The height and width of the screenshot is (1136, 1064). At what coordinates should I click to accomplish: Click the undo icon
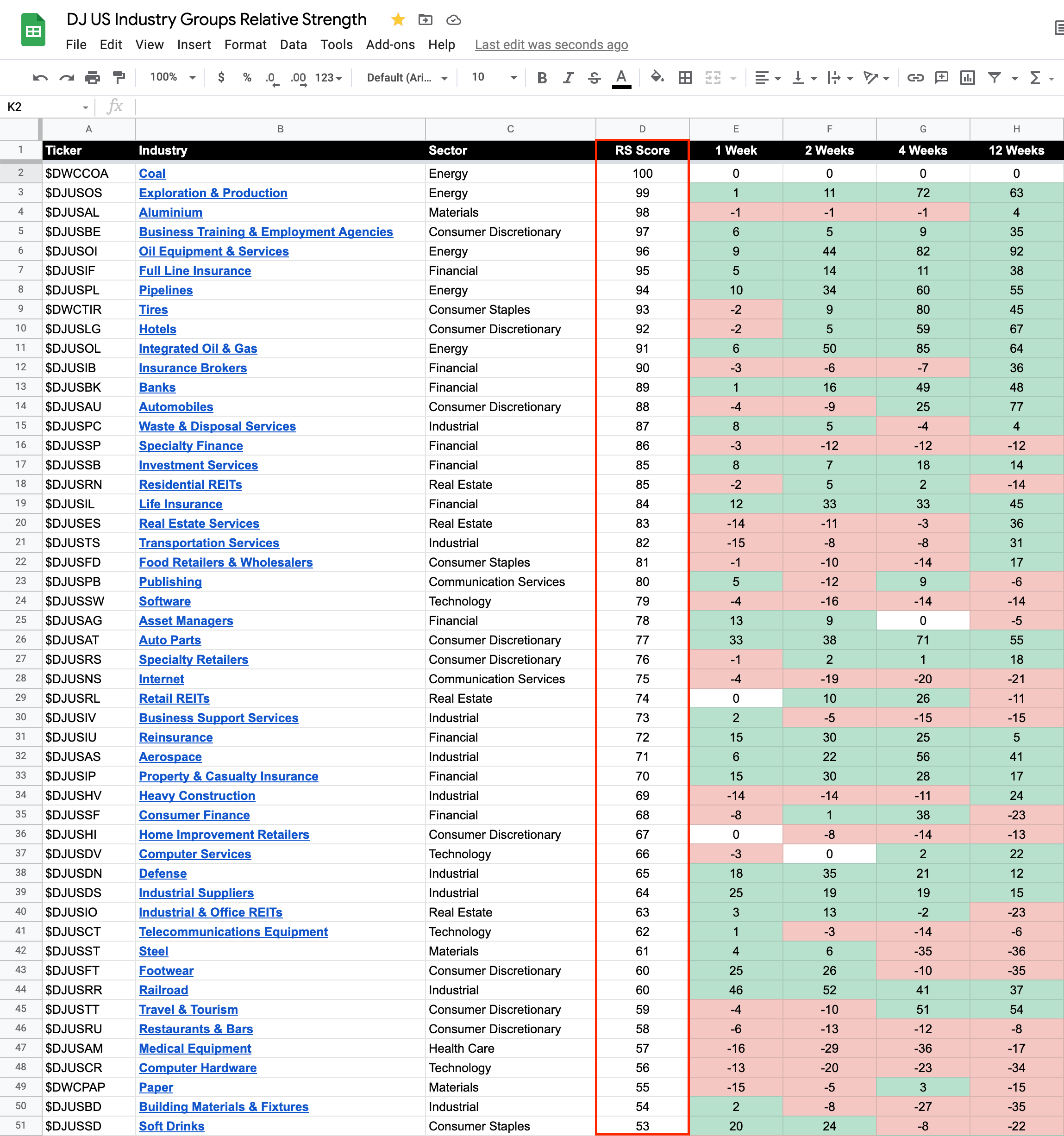(x=40, y=78)
